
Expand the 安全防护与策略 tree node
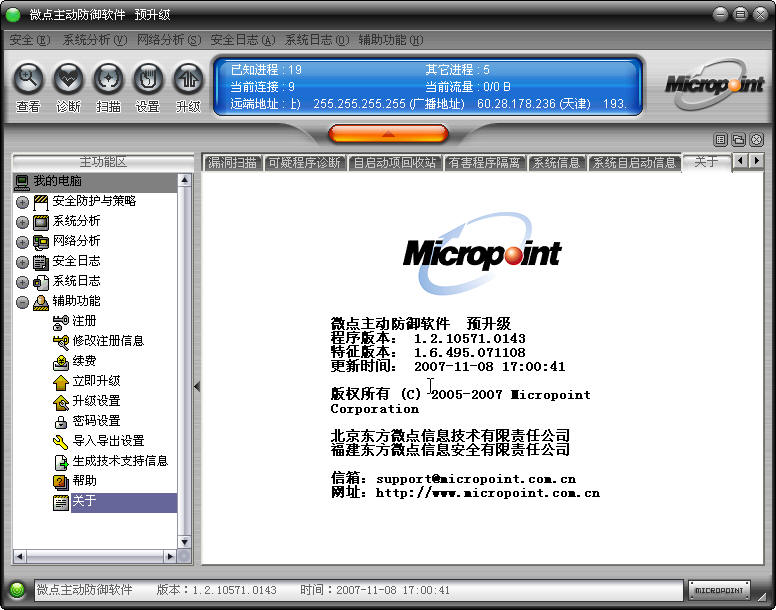coord(22,202)
